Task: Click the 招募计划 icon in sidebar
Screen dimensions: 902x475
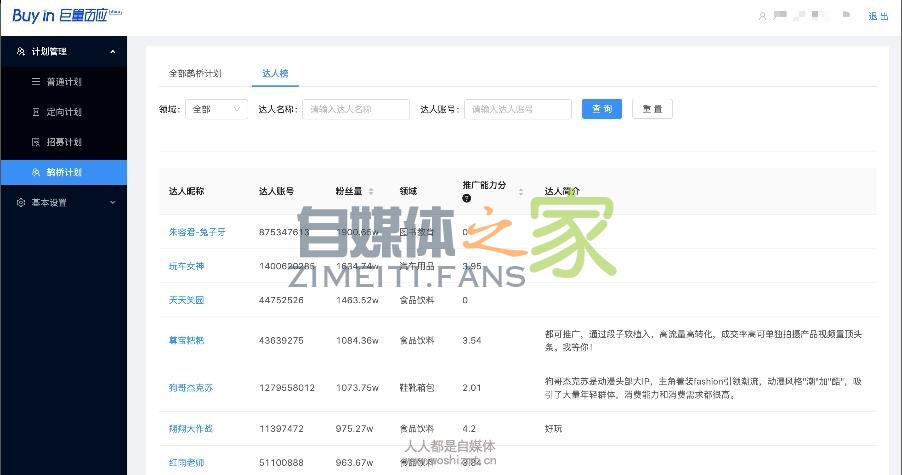Action: (36, 142)
